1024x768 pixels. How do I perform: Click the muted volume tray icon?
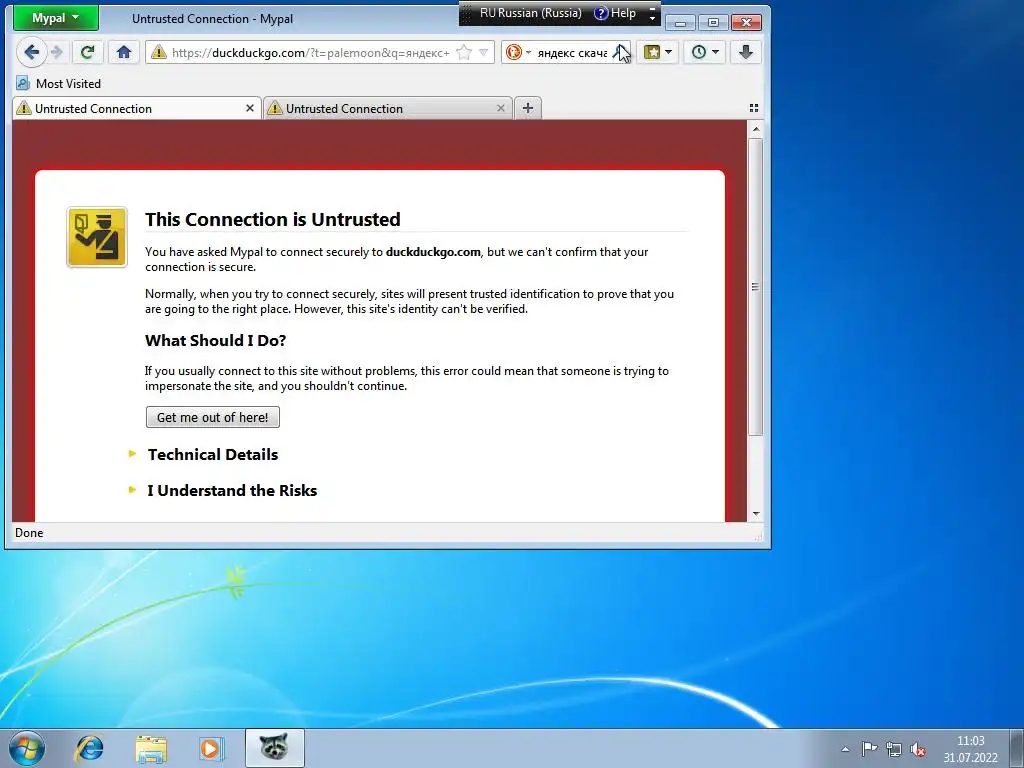click(x=918, y=749)
